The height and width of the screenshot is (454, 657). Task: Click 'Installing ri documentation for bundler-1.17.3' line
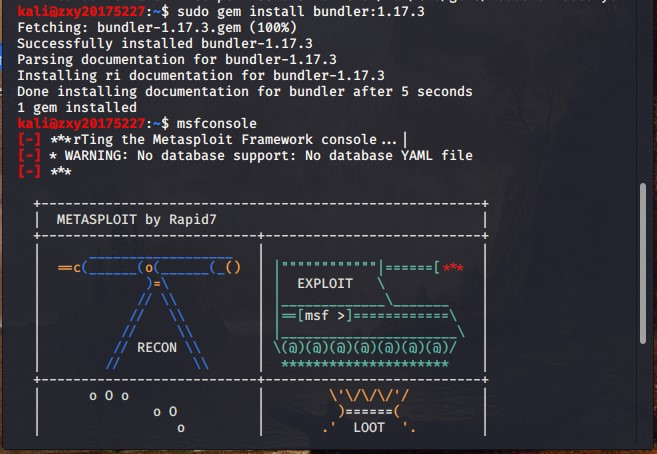[x=201, y=75]
